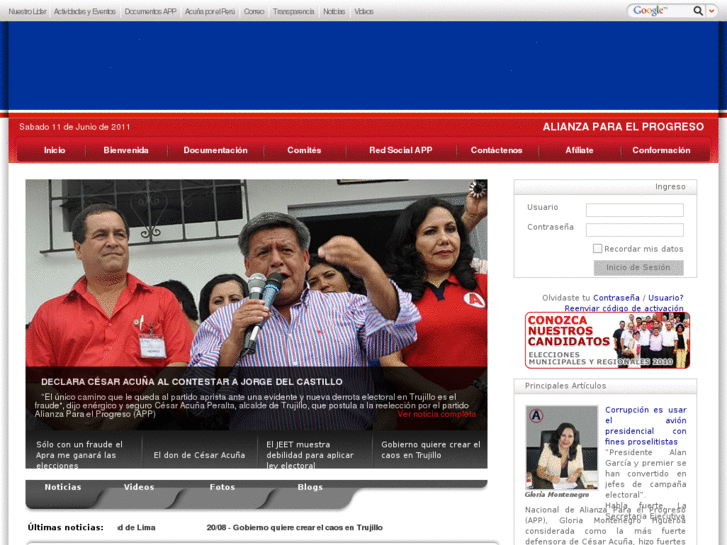
Task: Open Documentación navigation item
Action: click(216, 150)
